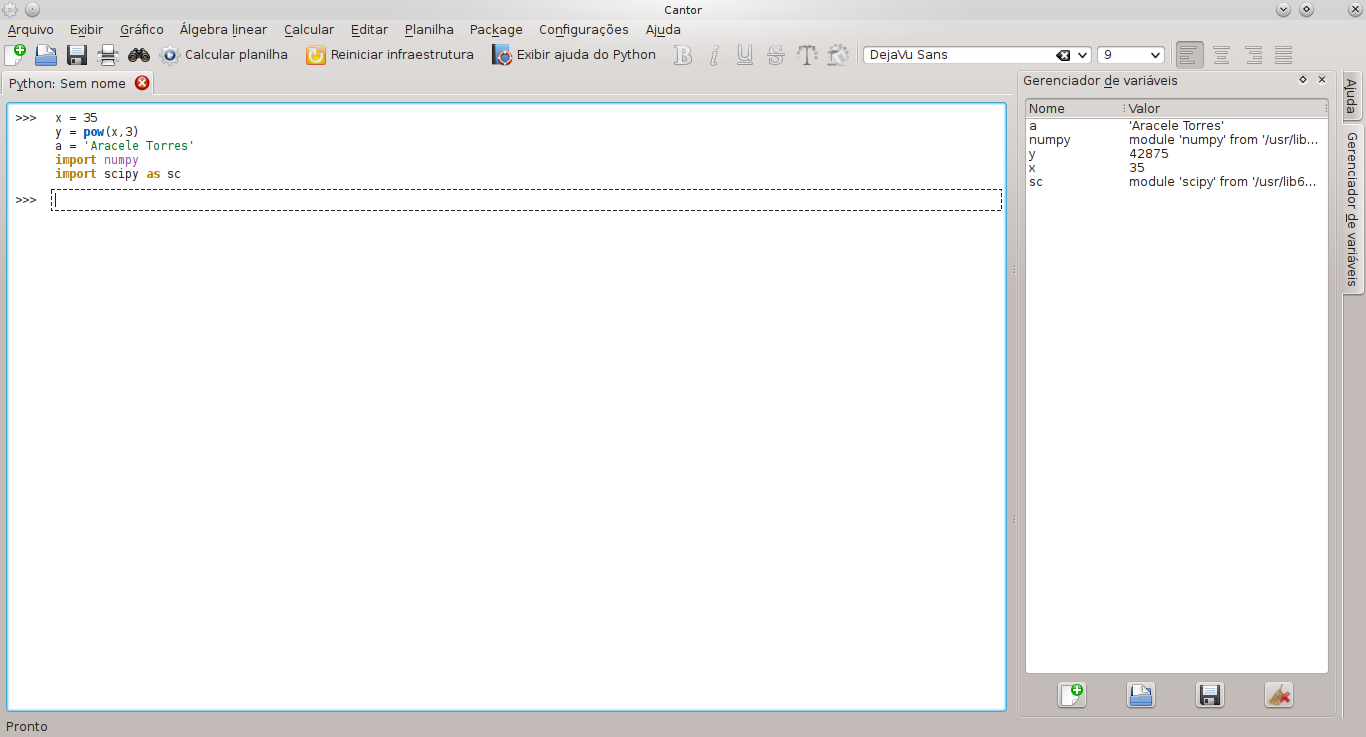The image size is (1366, 737).
Task: Open the Exibir menu
Action: [x=87, y=30]
